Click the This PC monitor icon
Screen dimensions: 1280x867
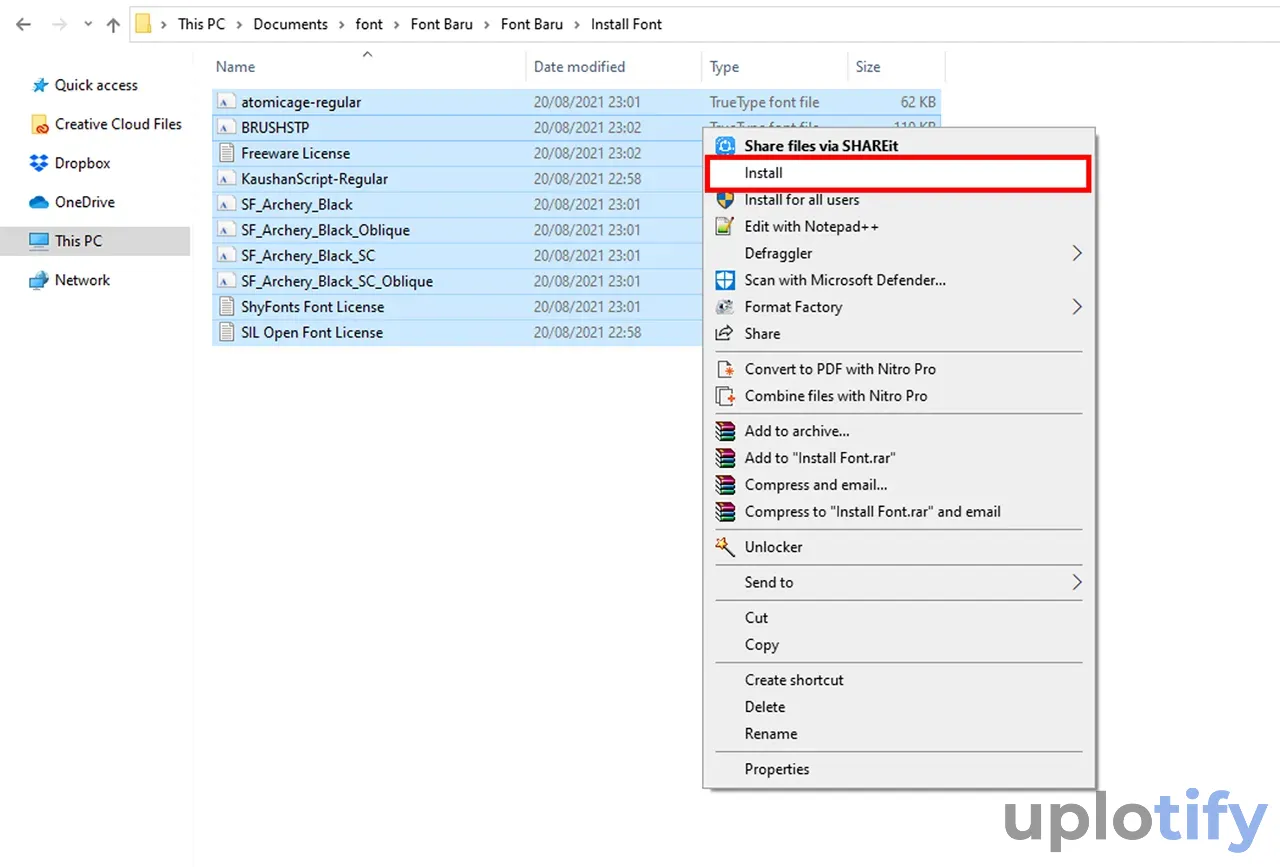(x=39, y=241)
